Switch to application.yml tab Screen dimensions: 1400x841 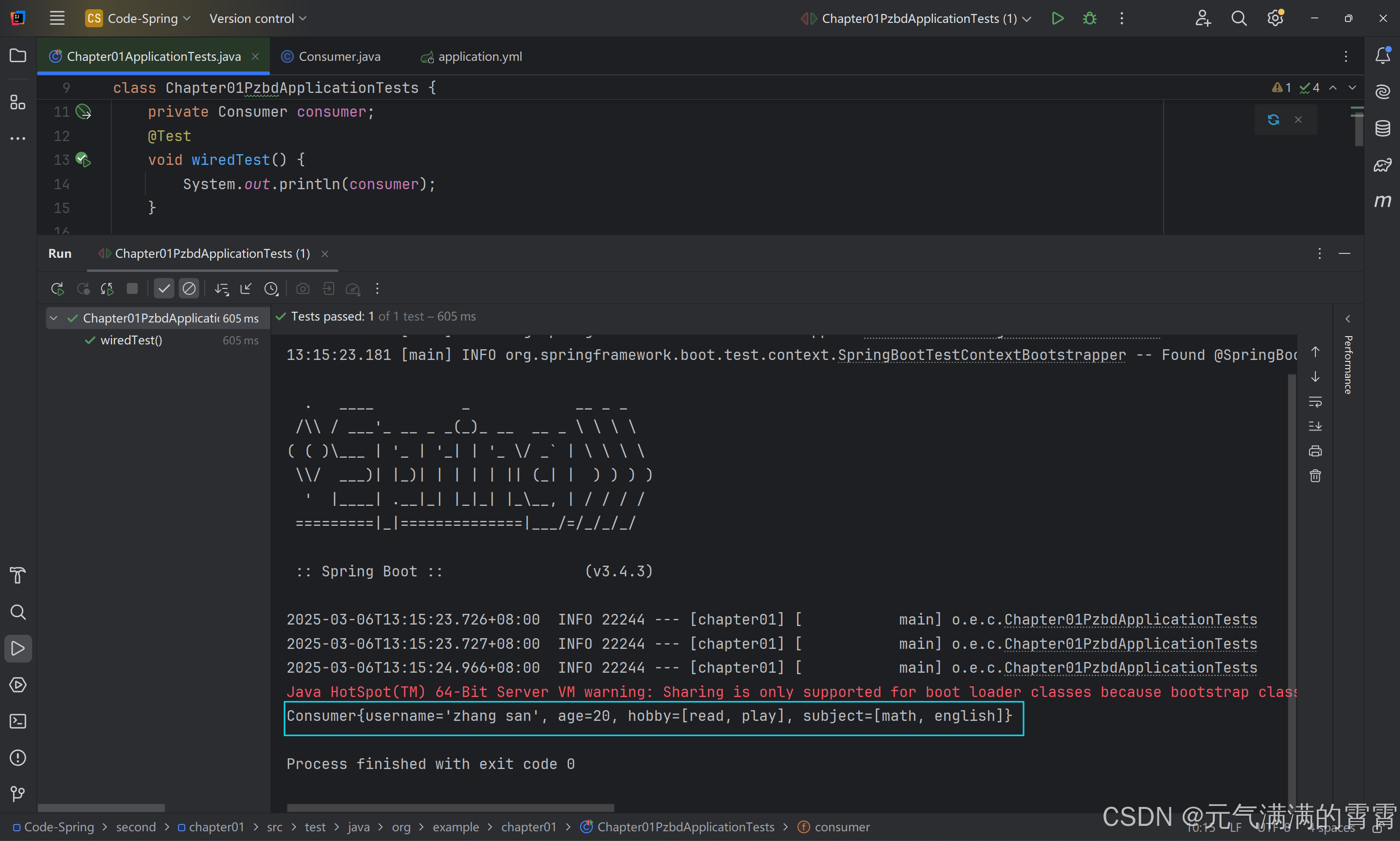(x=479, y=57)
